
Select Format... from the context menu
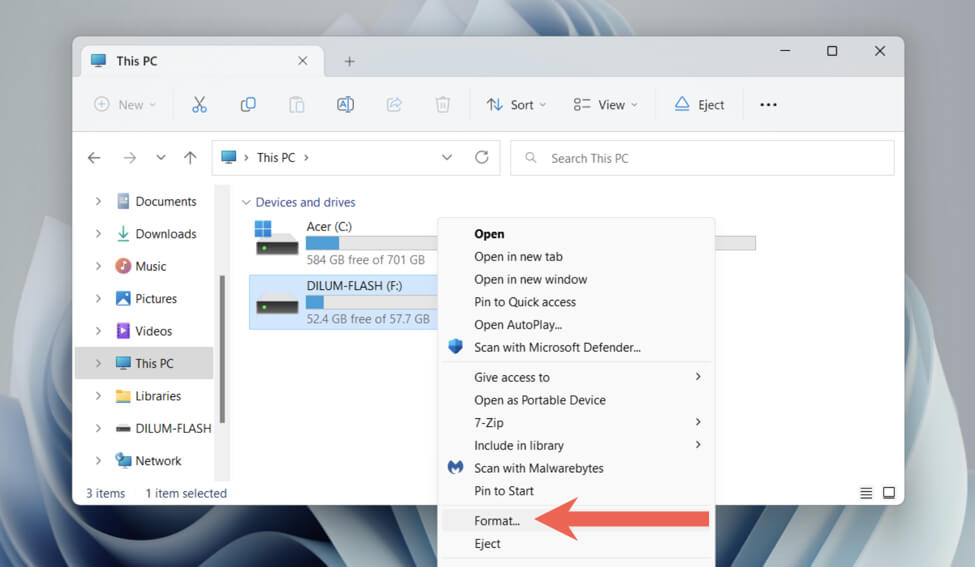pos(497,521)
